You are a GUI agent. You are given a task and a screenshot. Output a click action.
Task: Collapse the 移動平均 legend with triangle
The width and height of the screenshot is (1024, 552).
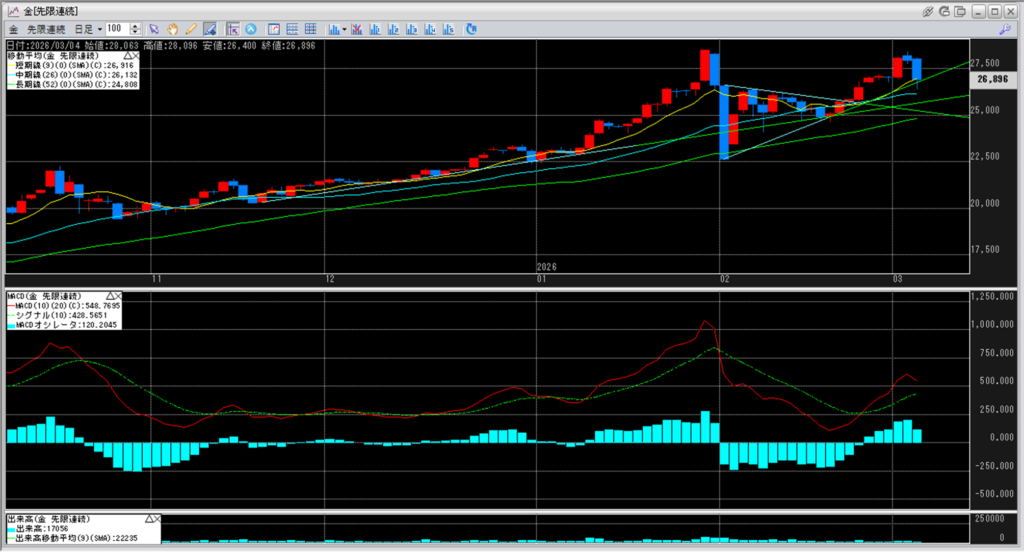(x=126, y=57)
